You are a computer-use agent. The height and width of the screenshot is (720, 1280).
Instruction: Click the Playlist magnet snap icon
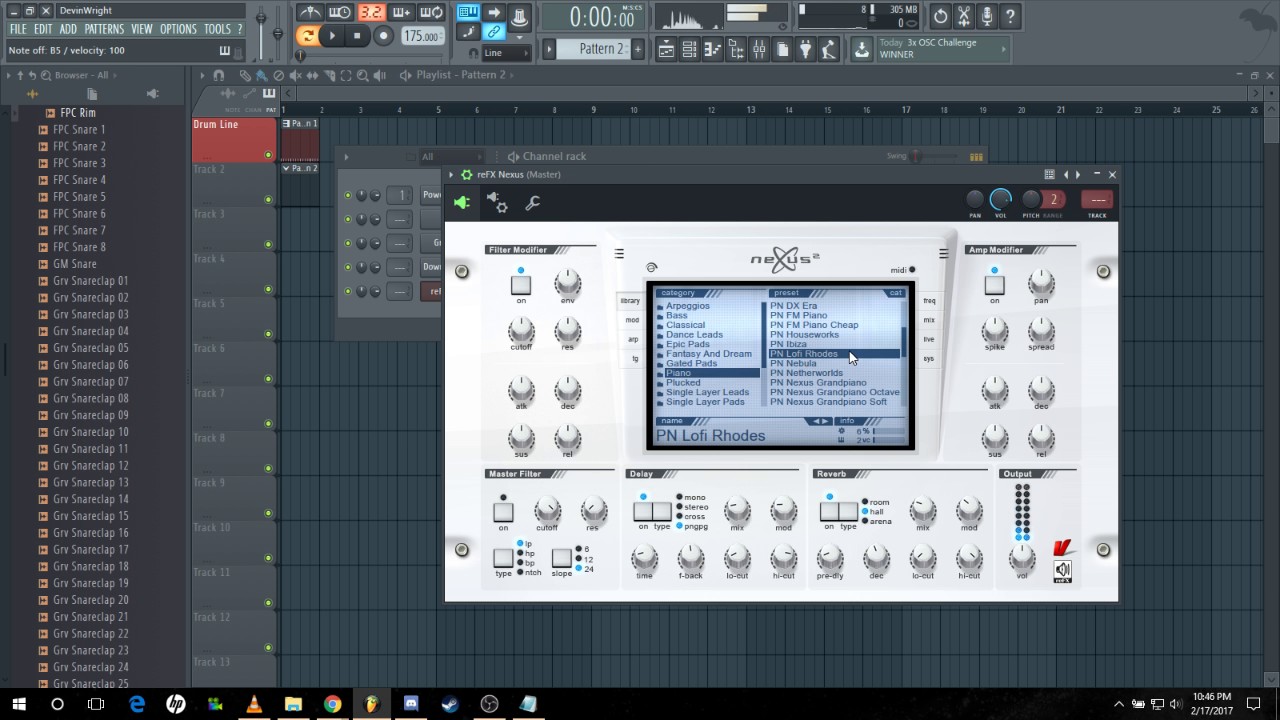coord(218,75)
